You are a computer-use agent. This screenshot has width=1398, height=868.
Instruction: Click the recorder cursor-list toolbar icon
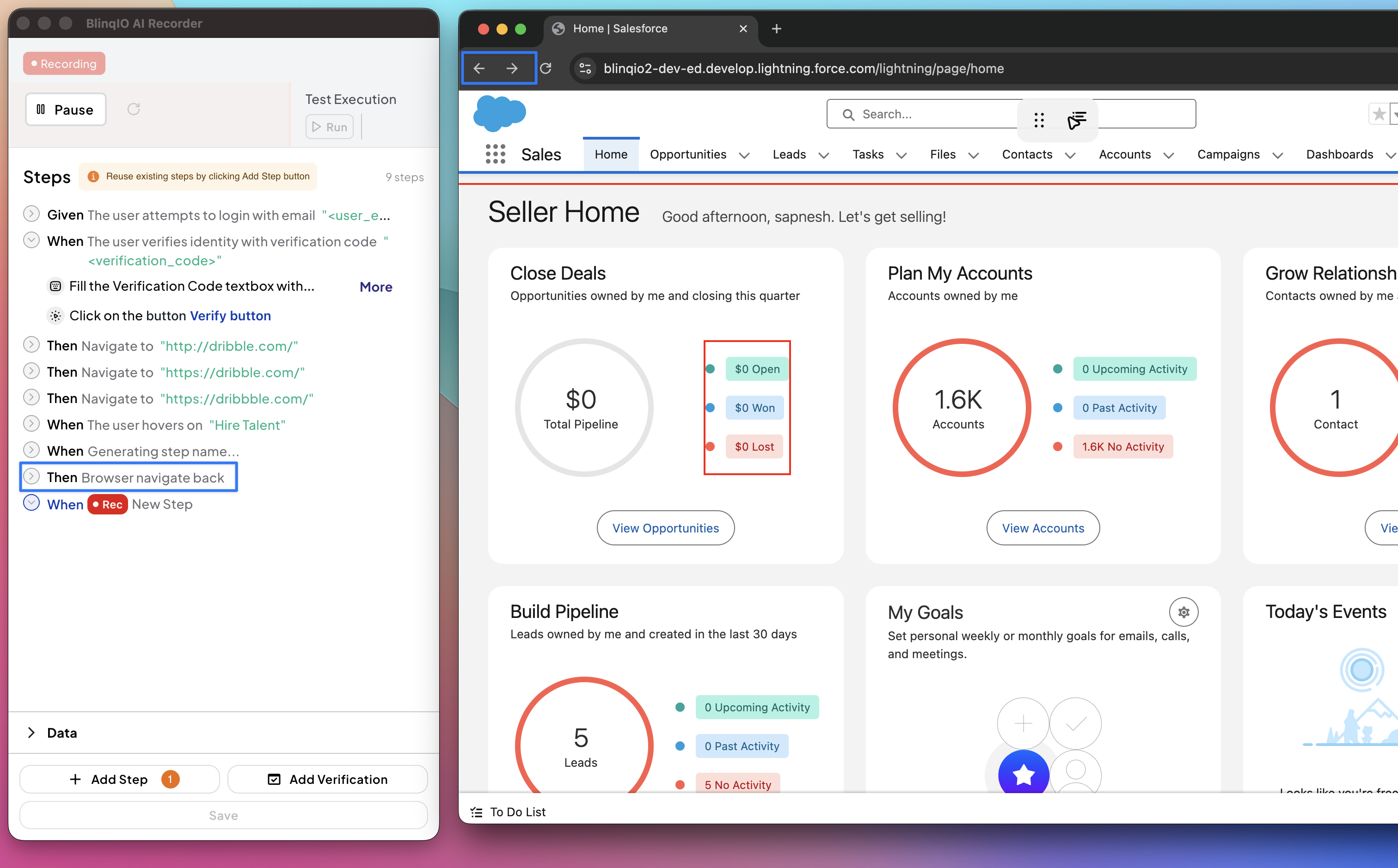[1077, 120]
